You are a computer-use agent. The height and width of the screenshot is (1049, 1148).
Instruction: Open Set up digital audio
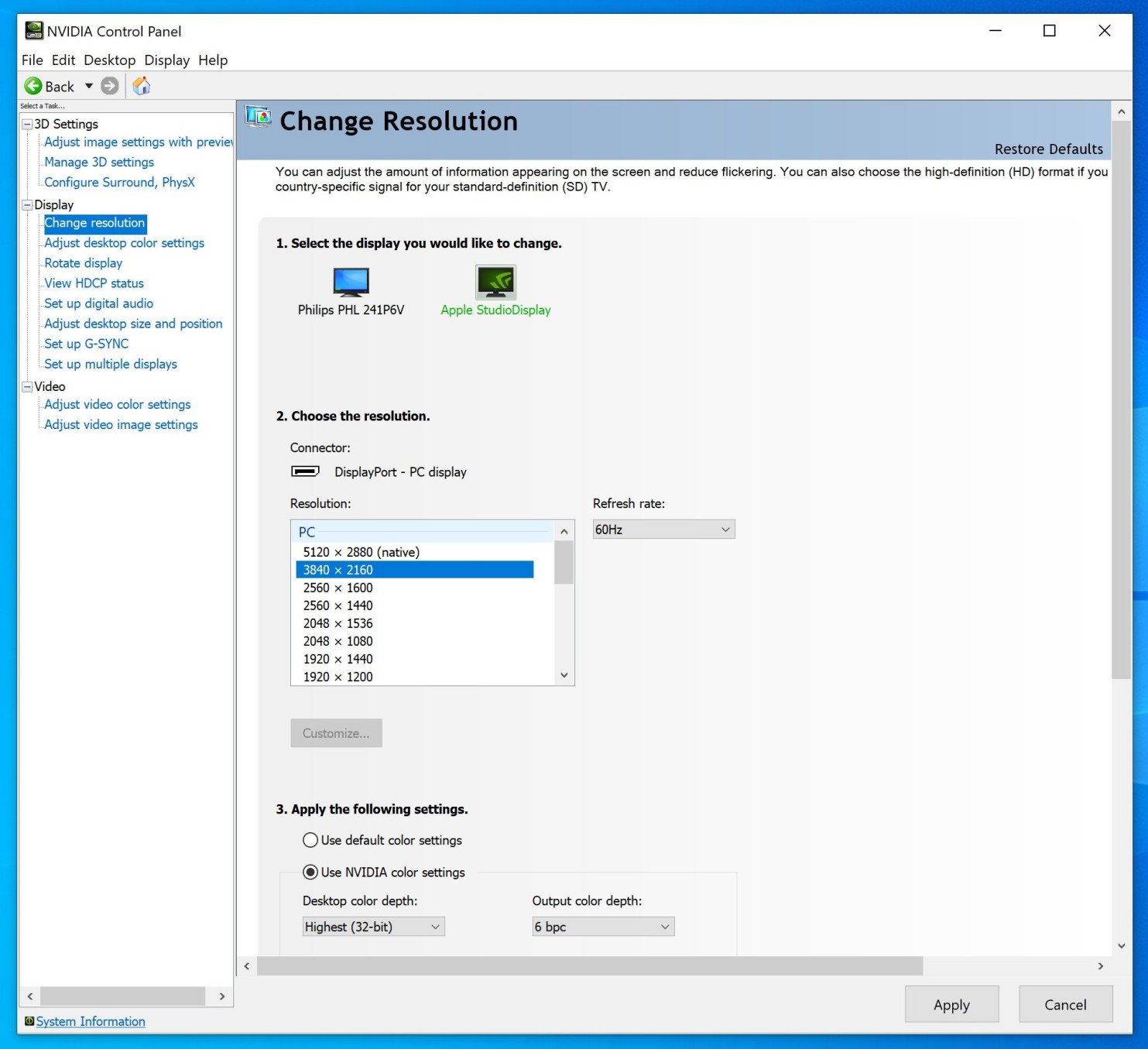point(98,303)
